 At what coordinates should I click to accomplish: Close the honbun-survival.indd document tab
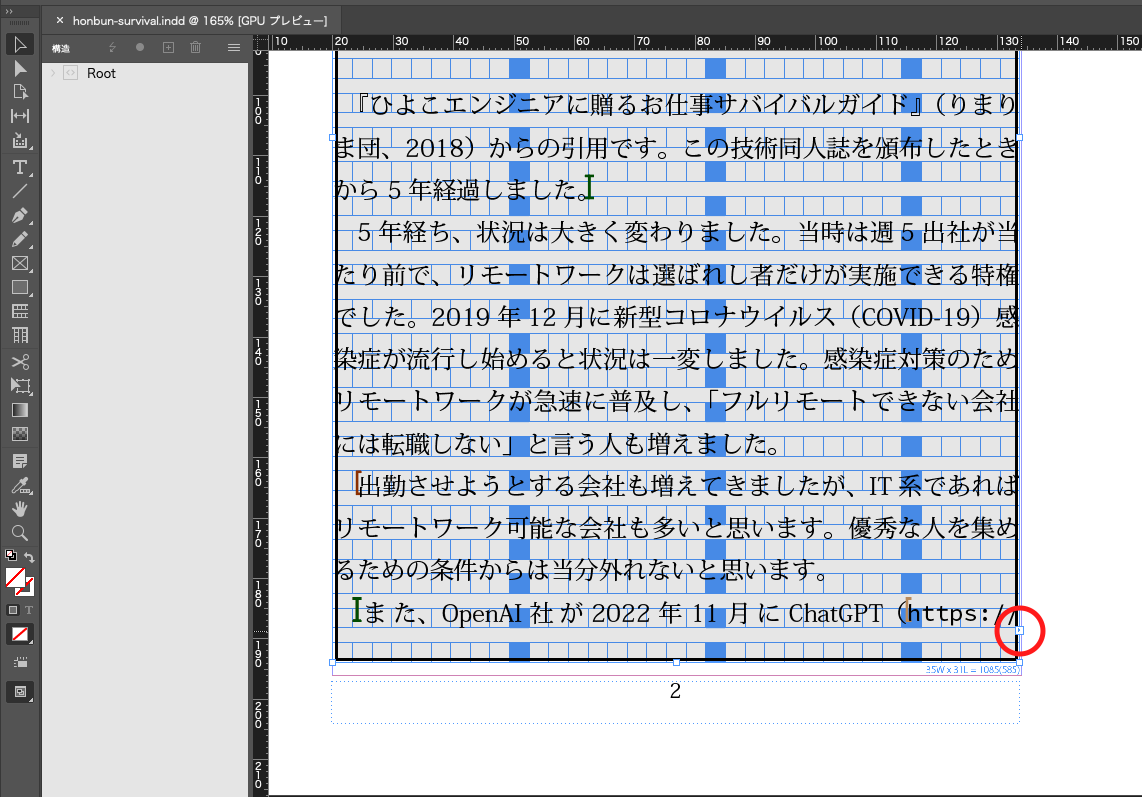click(x=60, y=20)
